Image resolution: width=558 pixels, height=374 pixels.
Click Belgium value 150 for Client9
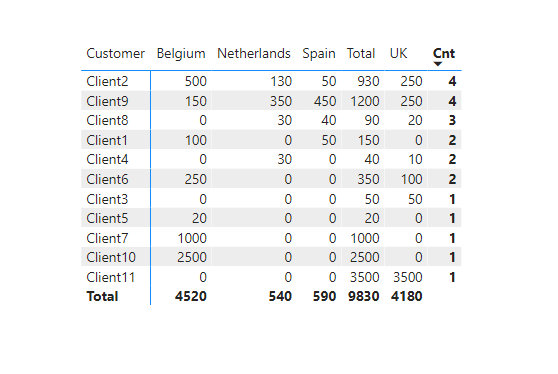[196, 101]
